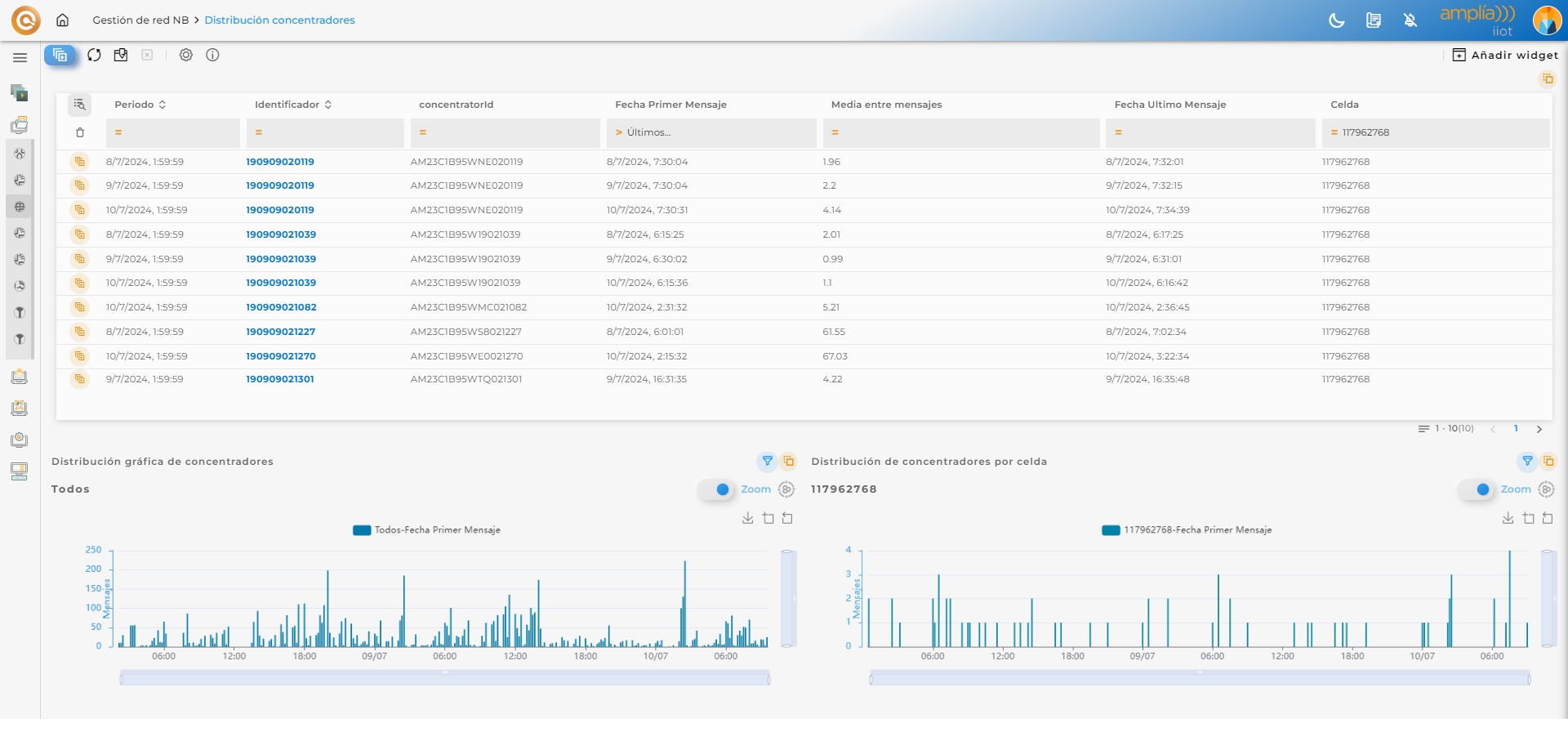Open the user profile avatar
This screenshot has height=750, width=1568.
click(1547, 20)
